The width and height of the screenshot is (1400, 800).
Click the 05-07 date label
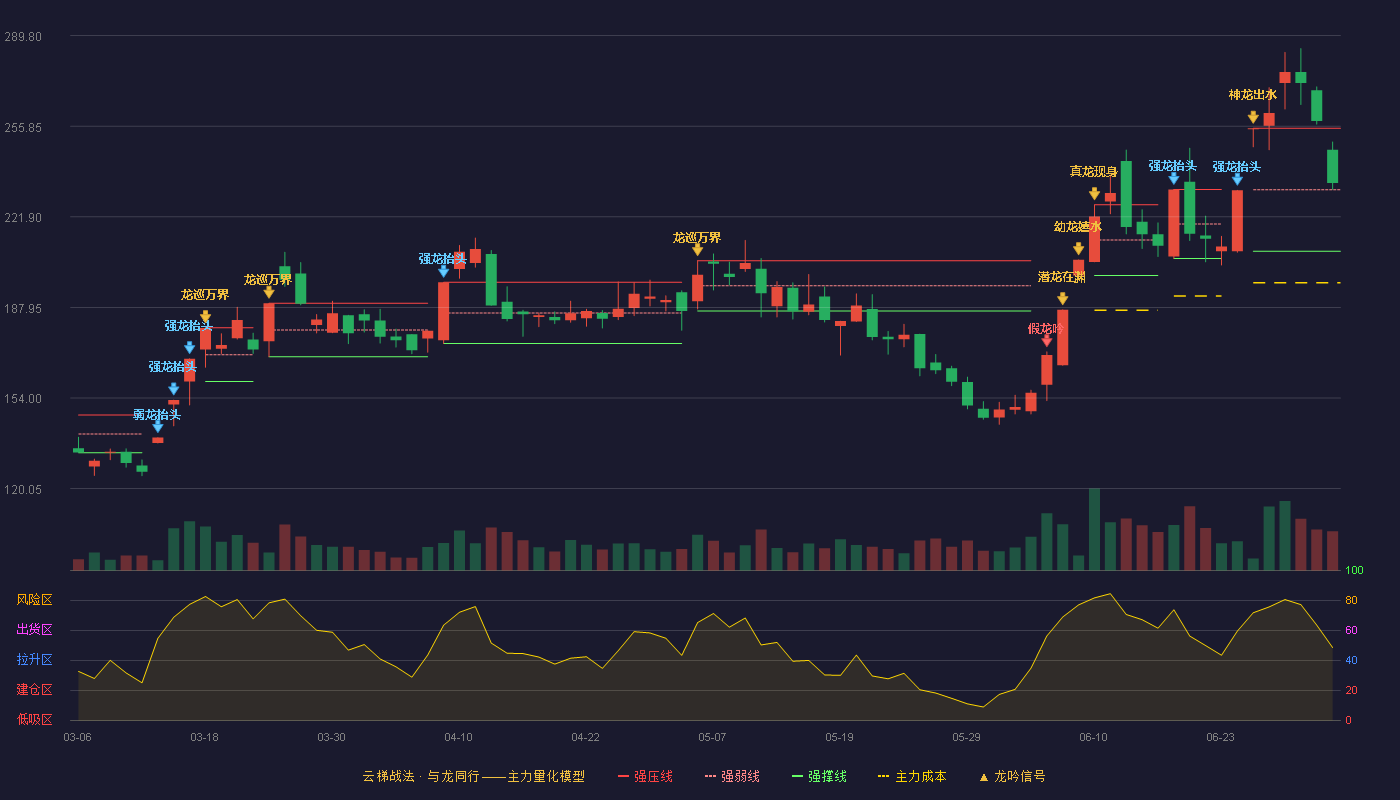click(x=712, y=737)
